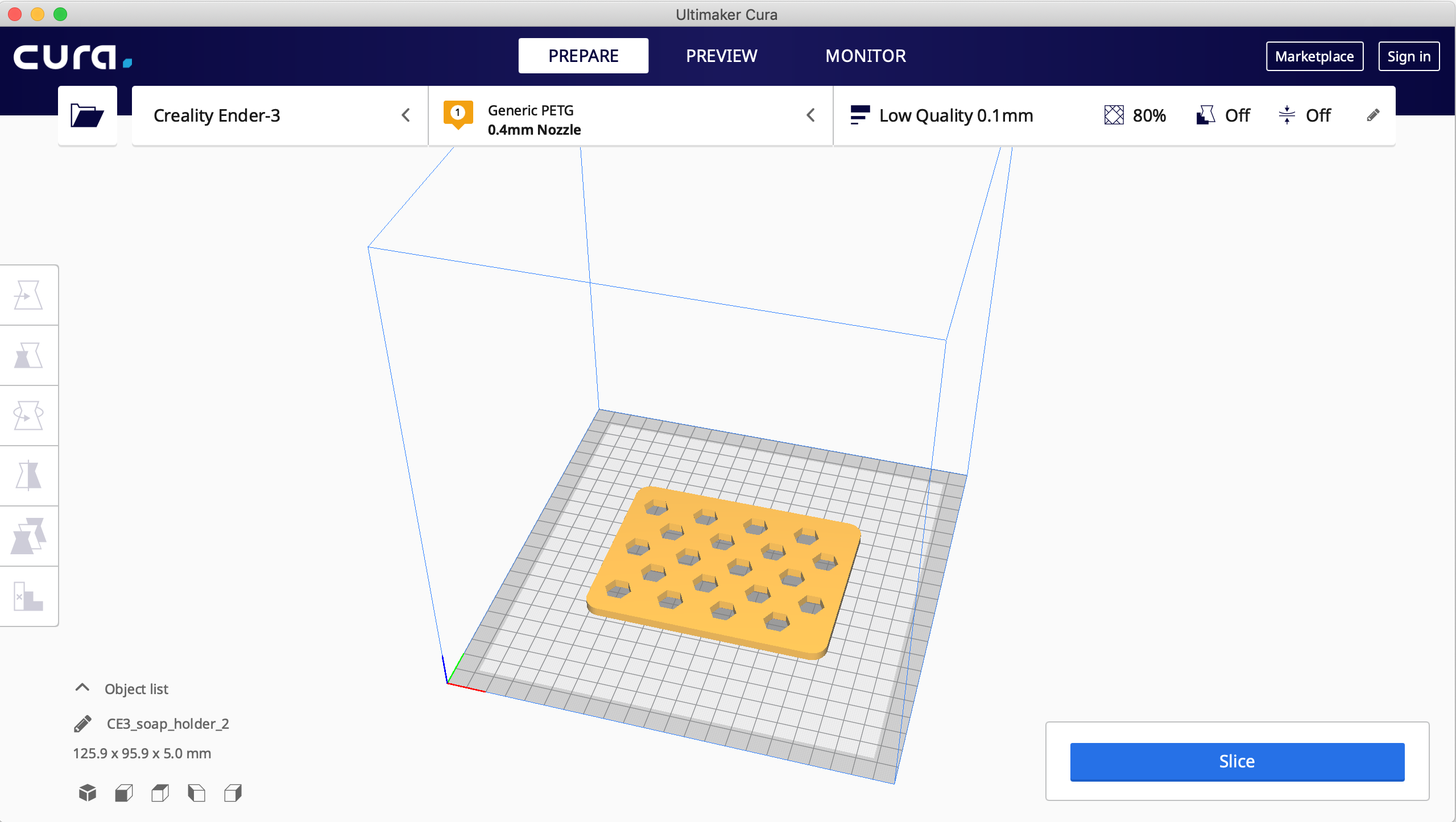The width and height of the screenshot is (1456, 822).
Task: Click the Slice button
Action: (1237, 762)
